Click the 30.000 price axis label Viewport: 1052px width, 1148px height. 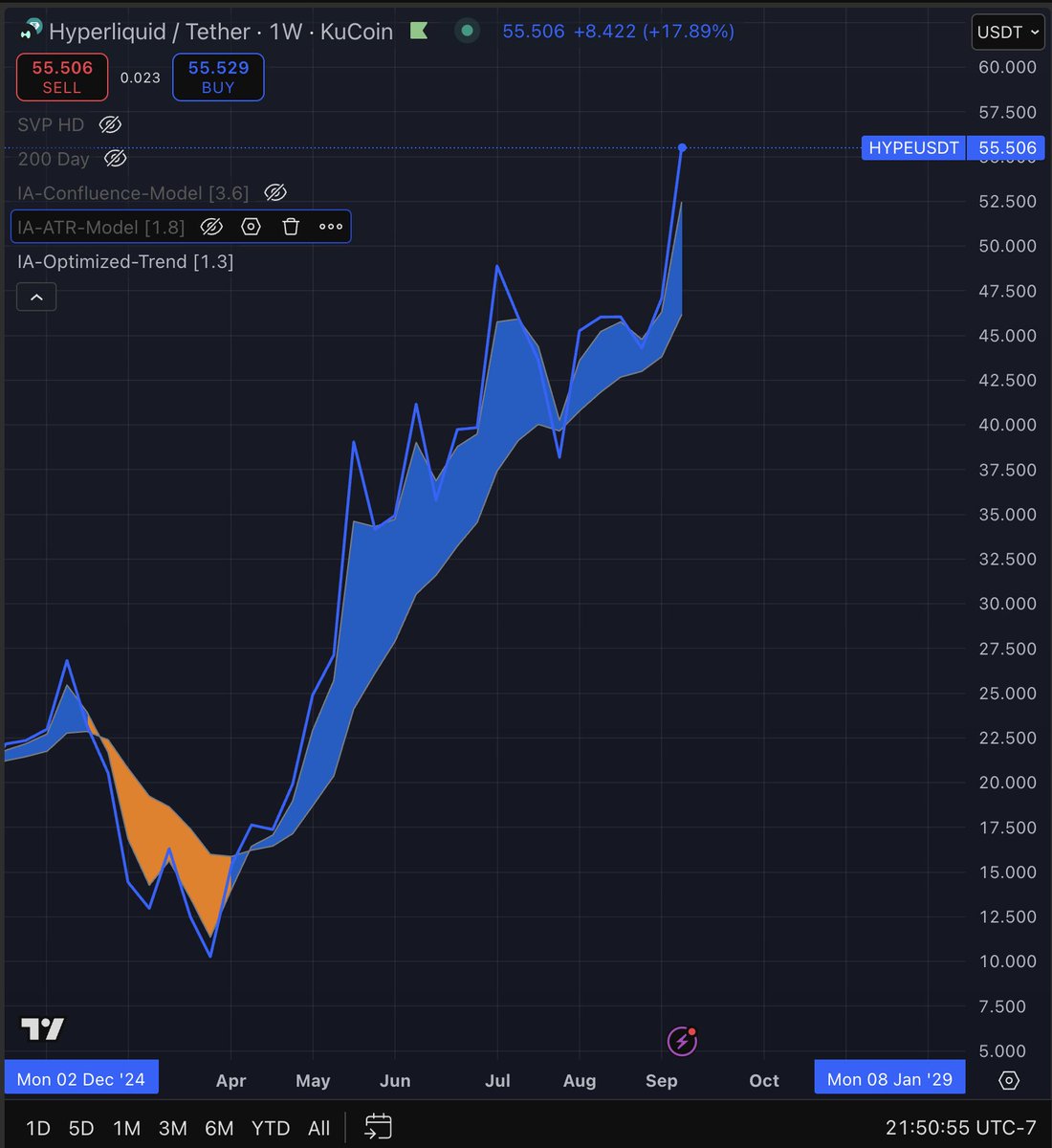1008,604
